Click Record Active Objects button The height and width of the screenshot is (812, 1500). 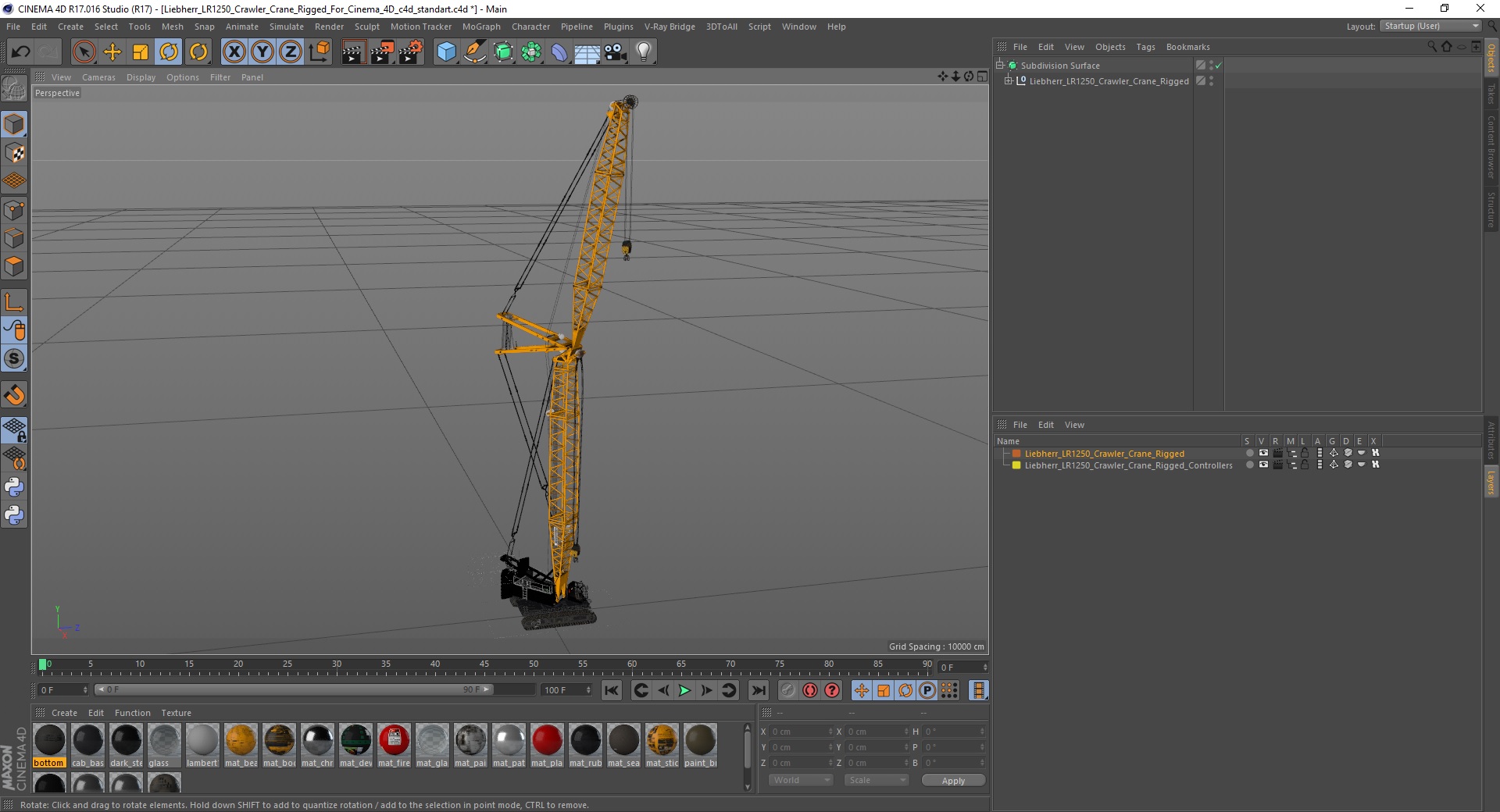coord(788,690)
